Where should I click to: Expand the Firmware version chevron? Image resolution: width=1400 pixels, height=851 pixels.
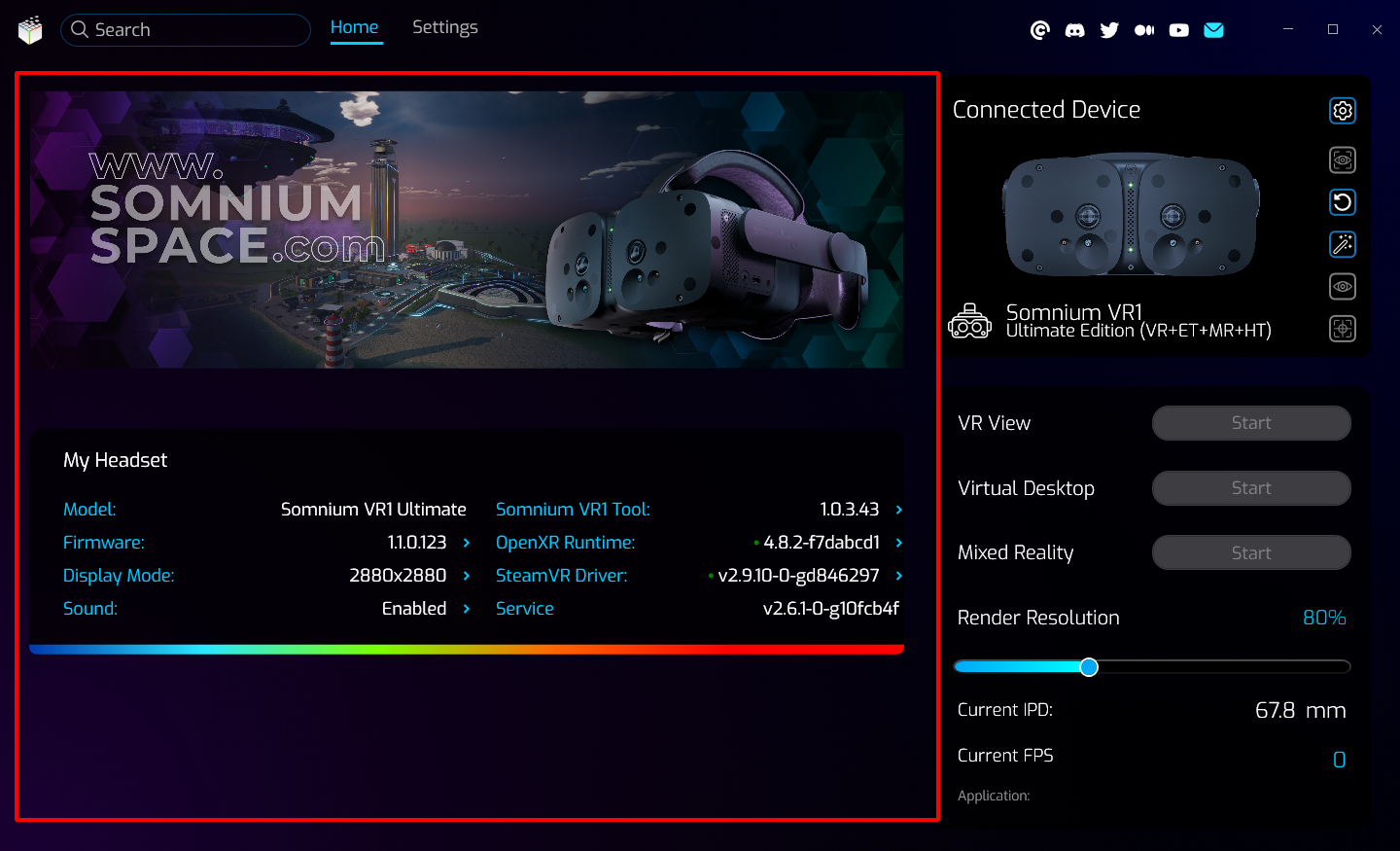point(467,543)
